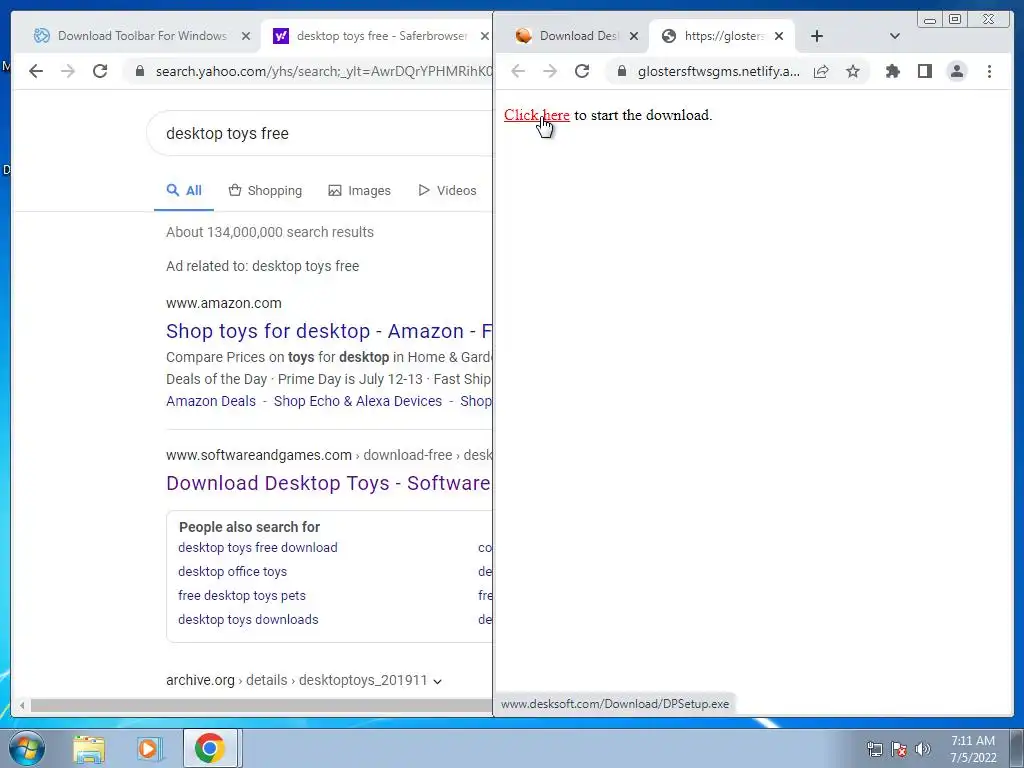The height and width of the screenshot is (768, 1024).
Task: Open the Amazon Deals sublink
Action: pyautogui.click(x=211, y=401)
